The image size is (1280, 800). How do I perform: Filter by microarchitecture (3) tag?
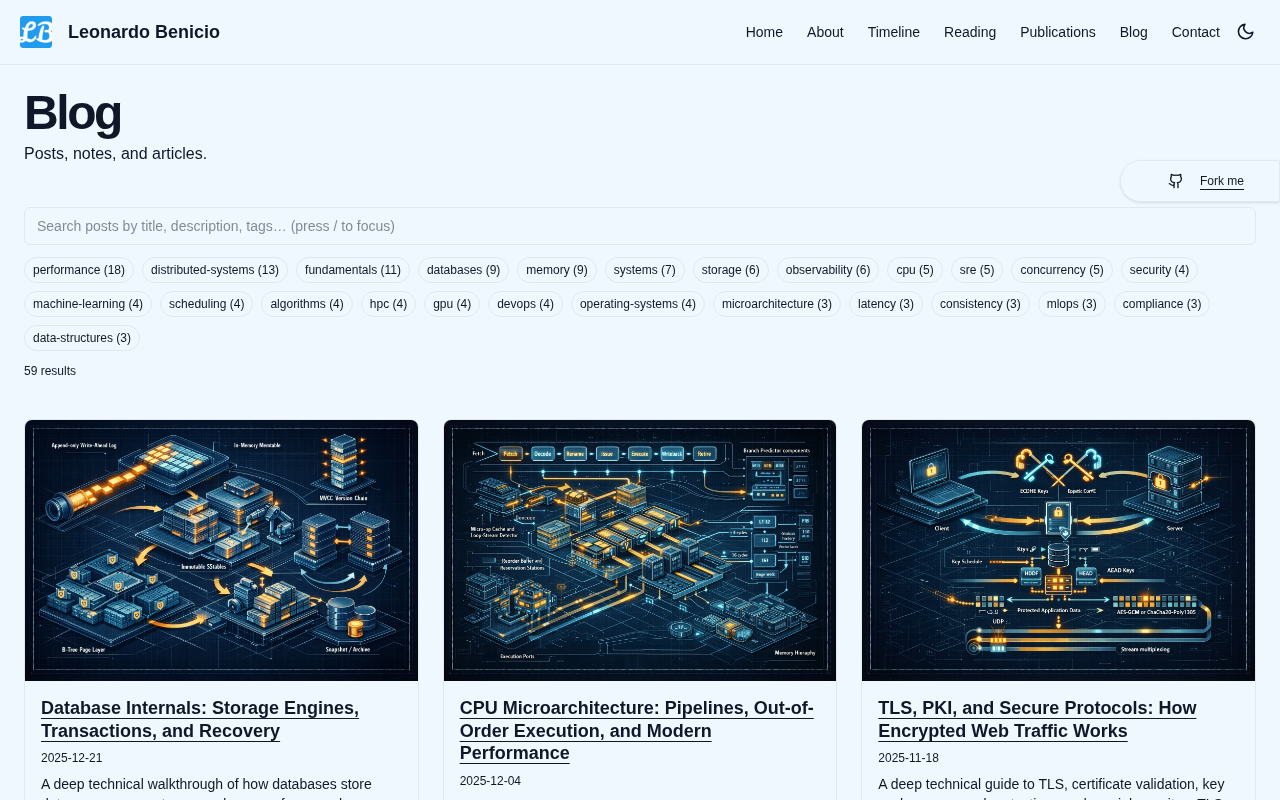(x=777, y=304)
